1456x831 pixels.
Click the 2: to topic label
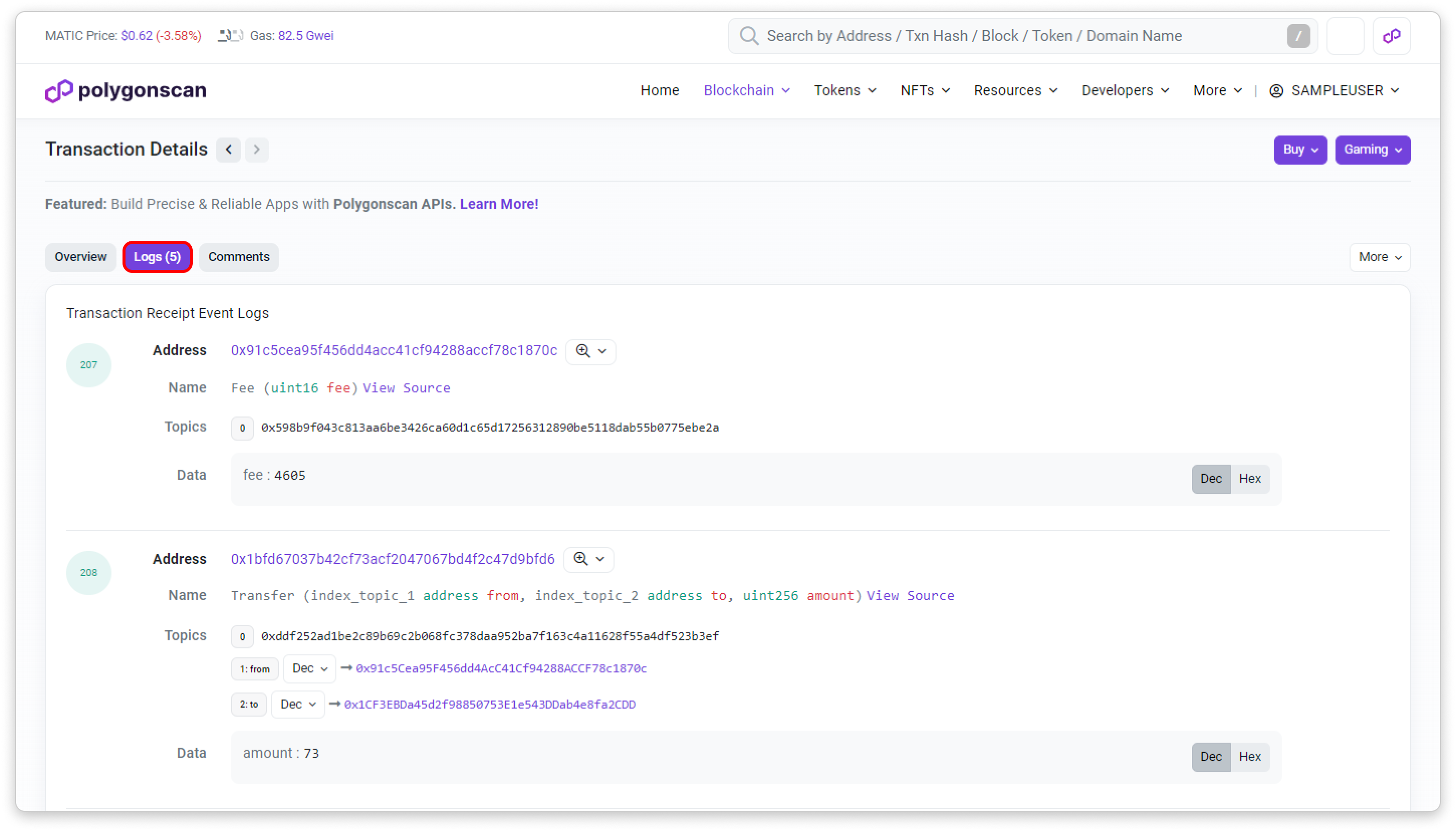(249, 705)
